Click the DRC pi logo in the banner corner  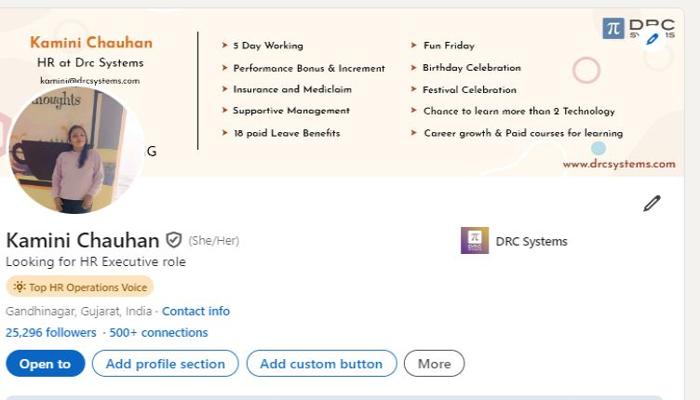(x=613, y=28)
